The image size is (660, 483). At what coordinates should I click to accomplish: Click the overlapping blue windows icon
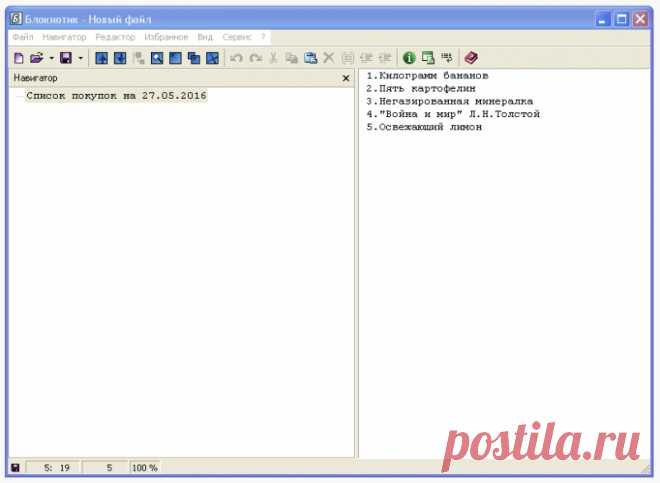[x=194, y=58]
